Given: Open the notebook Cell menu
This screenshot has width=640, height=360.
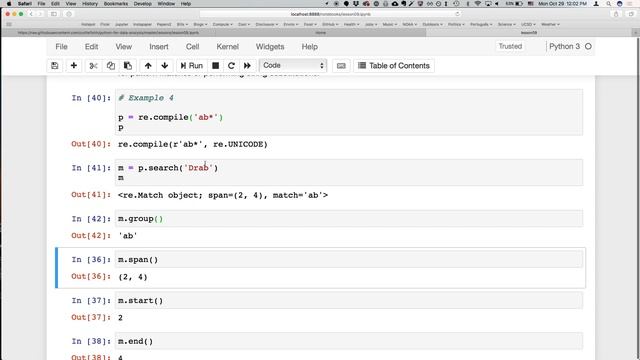Looking at the screenshot, I should click(x=192, y=47).
